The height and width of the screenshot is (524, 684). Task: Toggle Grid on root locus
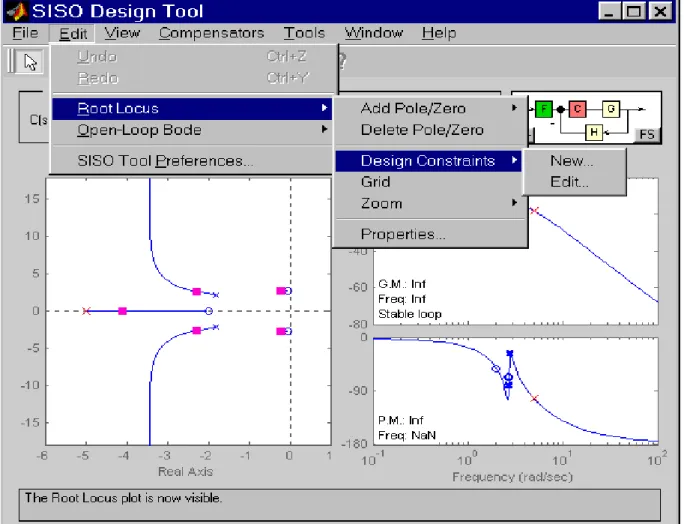coord(430,182)
